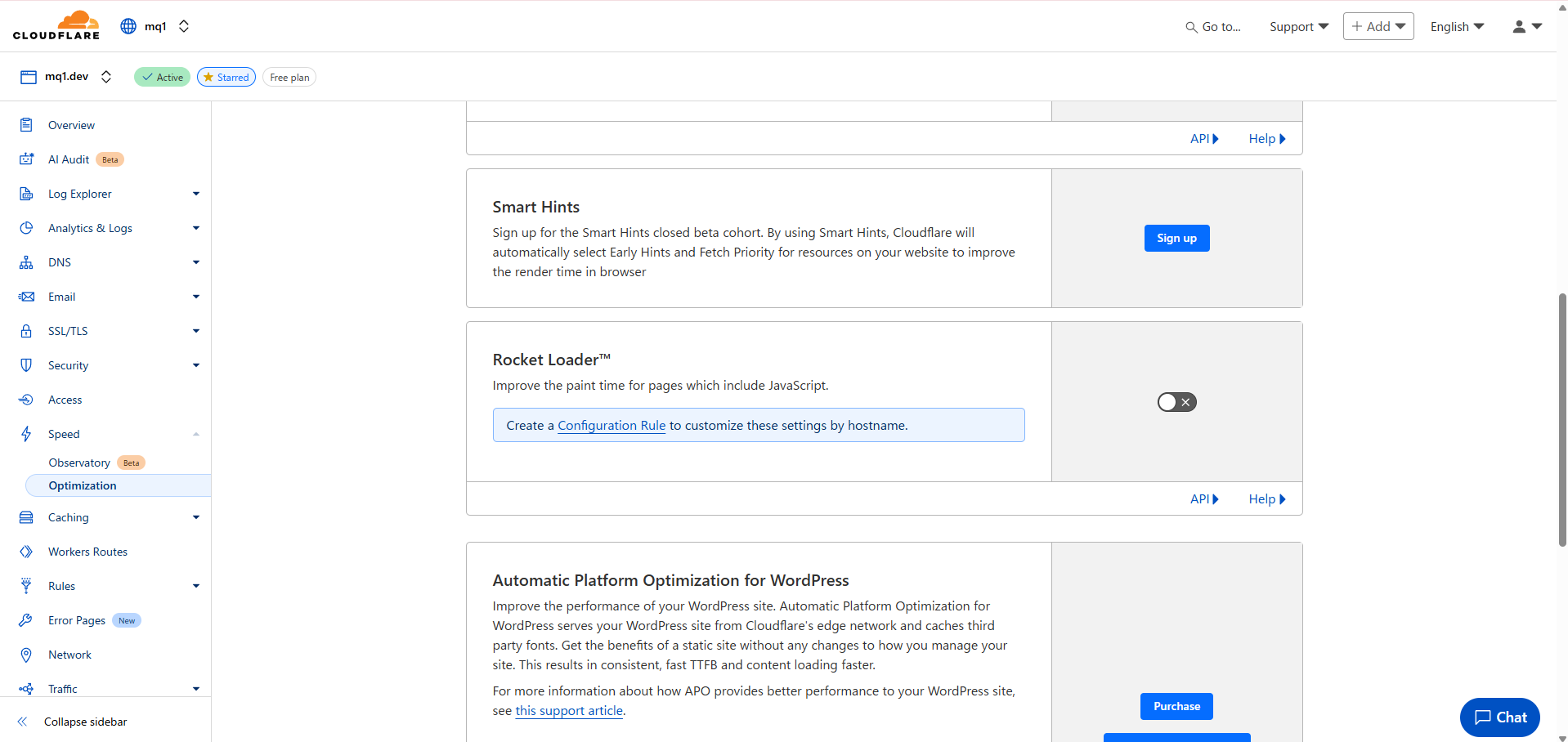The width and height of the screenshot is (1568, 742).
Task: Click the Network location pin icon
Action: click(26, 655)
